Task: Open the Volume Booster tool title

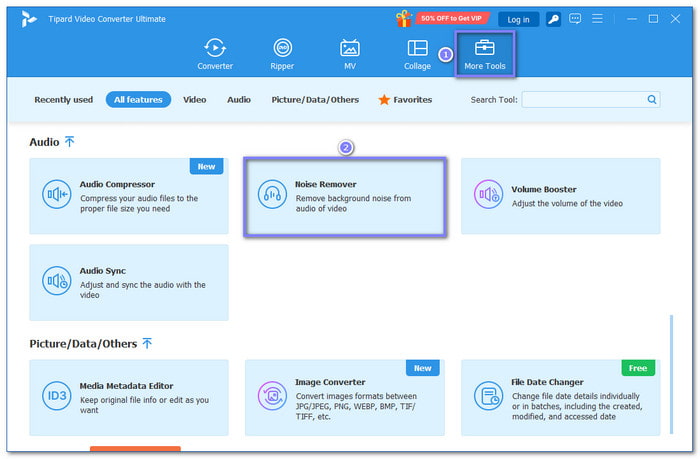Action: pos(544,189)
